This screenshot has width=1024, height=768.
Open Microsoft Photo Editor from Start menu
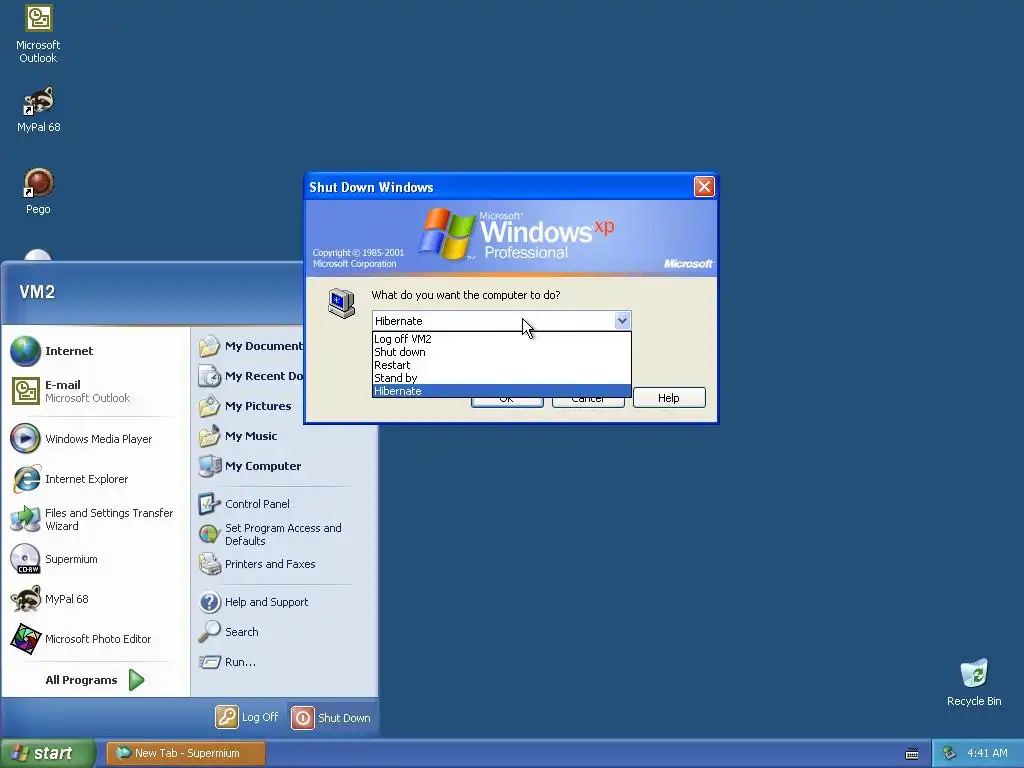pos(81,639)
